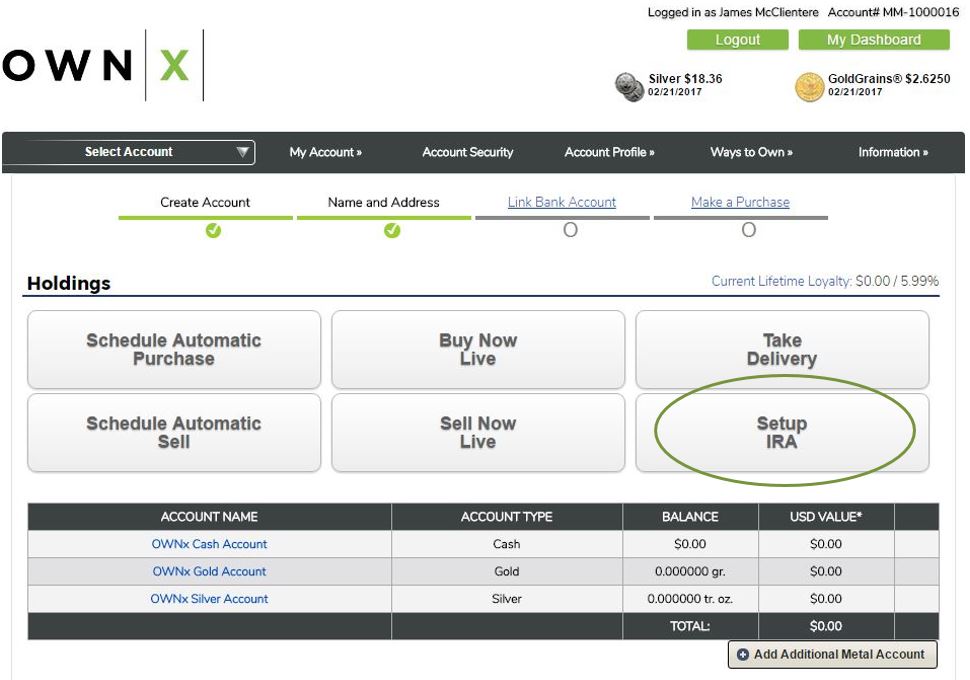Click the plus icon on Add Additional Metal Account
This screenshot has width=970, height=680.
tap(743, 655)
